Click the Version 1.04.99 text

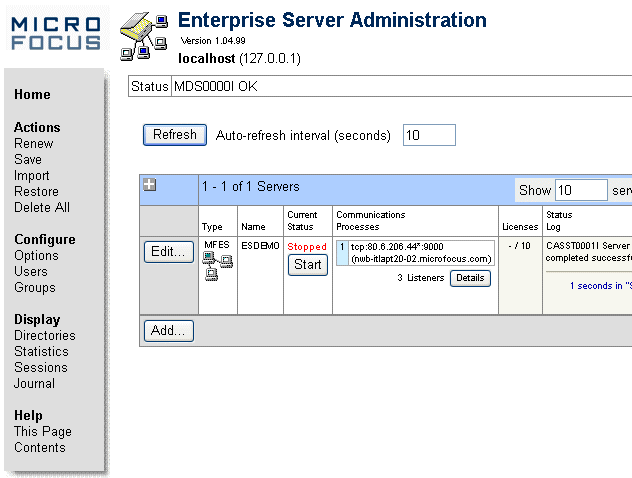coord(213,41)
